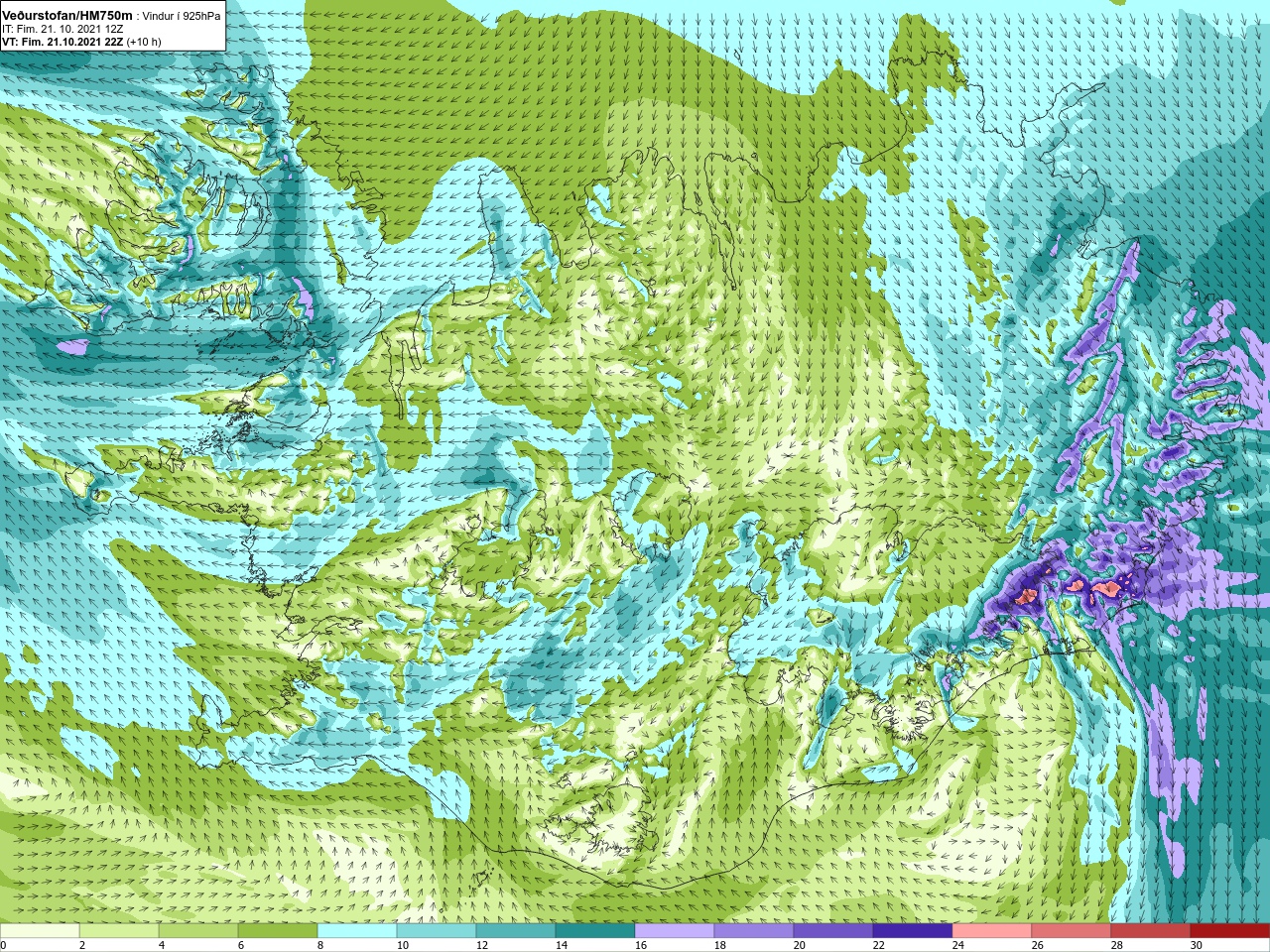The width and height of the screenshot is (1270, 952).
Task: Select the dark red legend swatch above 30
Action: (x=1230, y=931)
